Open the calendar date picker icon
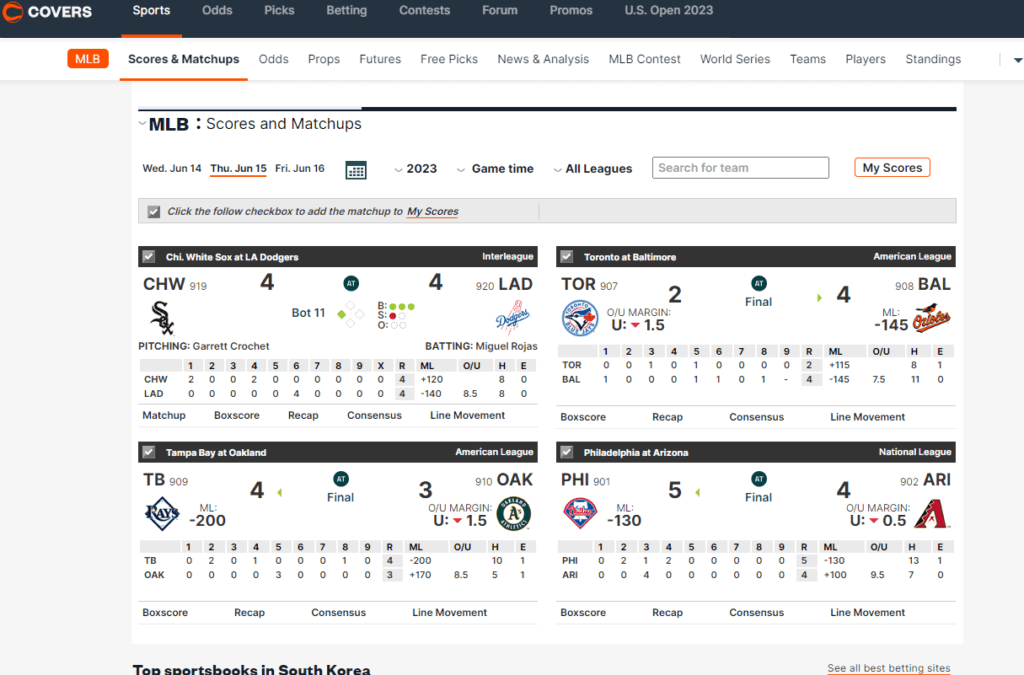Screen dimensions: 1024x675 (356, 170)
